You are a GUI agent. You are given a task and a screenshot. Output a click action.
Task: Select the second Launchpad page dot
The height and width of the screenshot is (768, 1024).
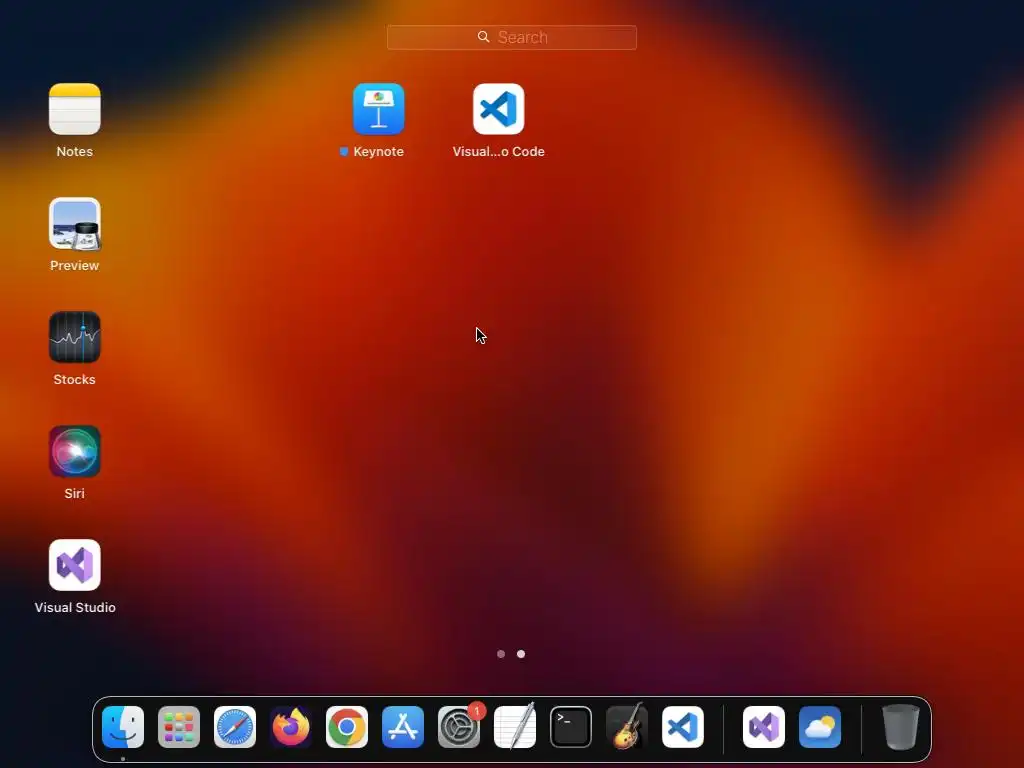pos(520,654)
